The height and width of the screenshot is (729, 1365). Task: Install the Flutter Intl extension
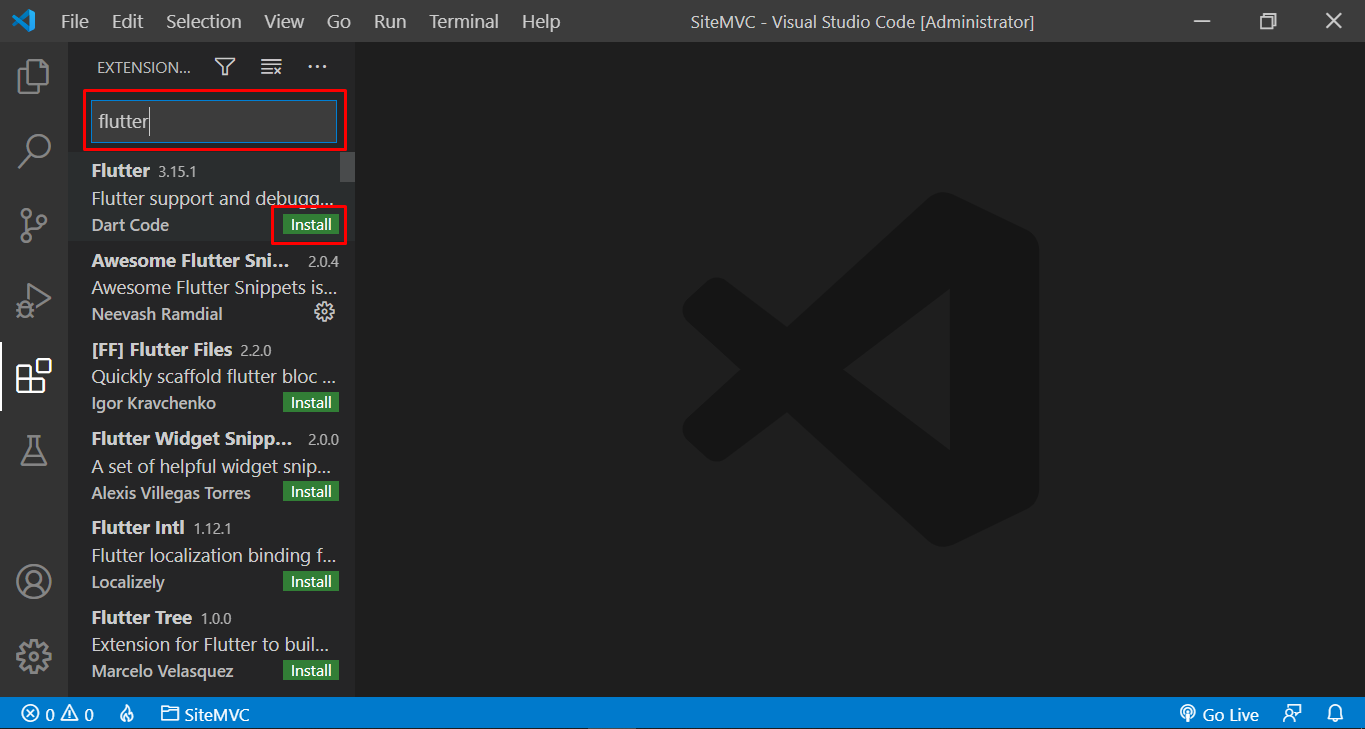pos(311,581)
